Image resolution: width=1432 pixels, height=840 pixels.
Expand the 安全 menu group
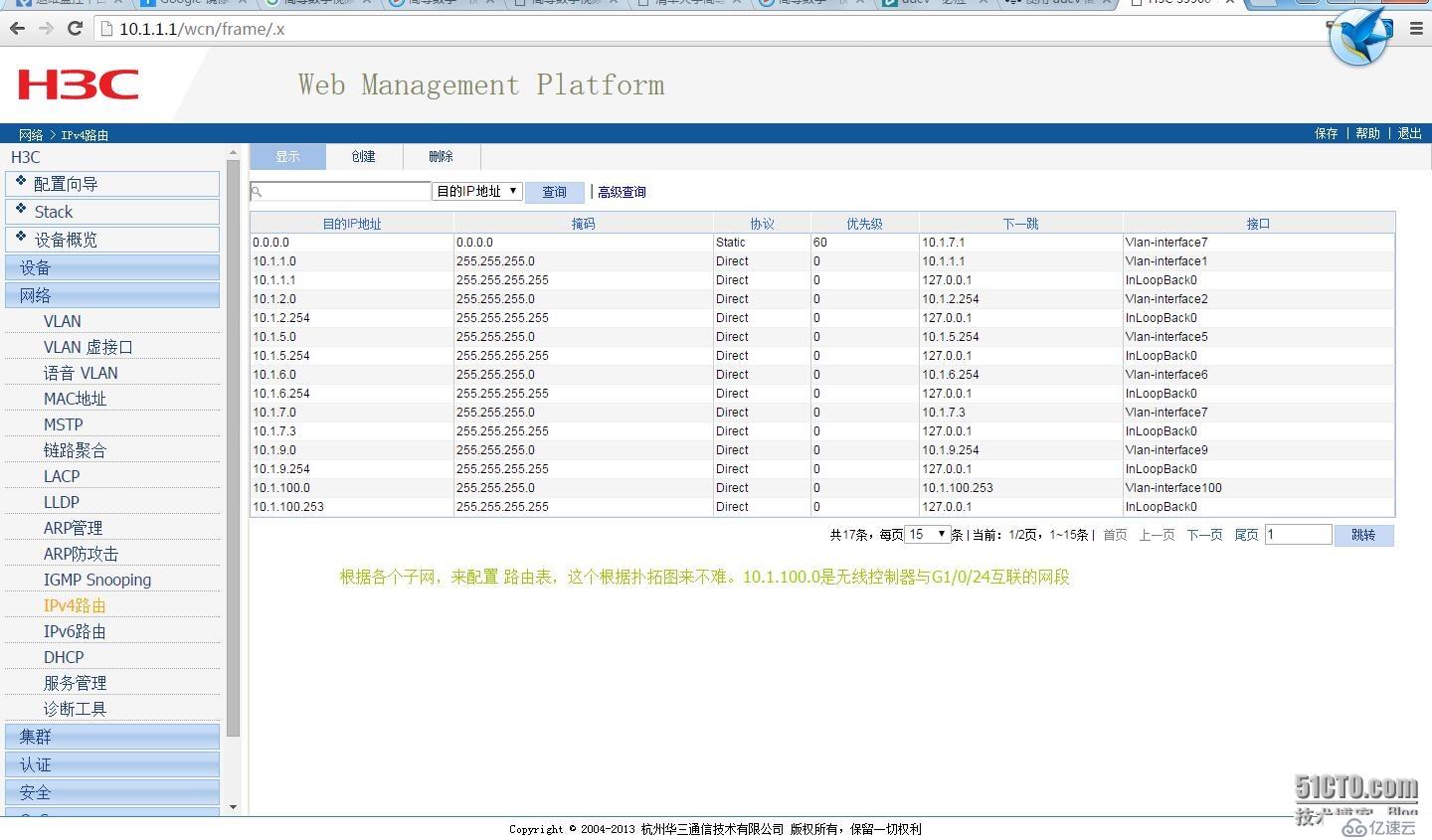click(112, 792)
